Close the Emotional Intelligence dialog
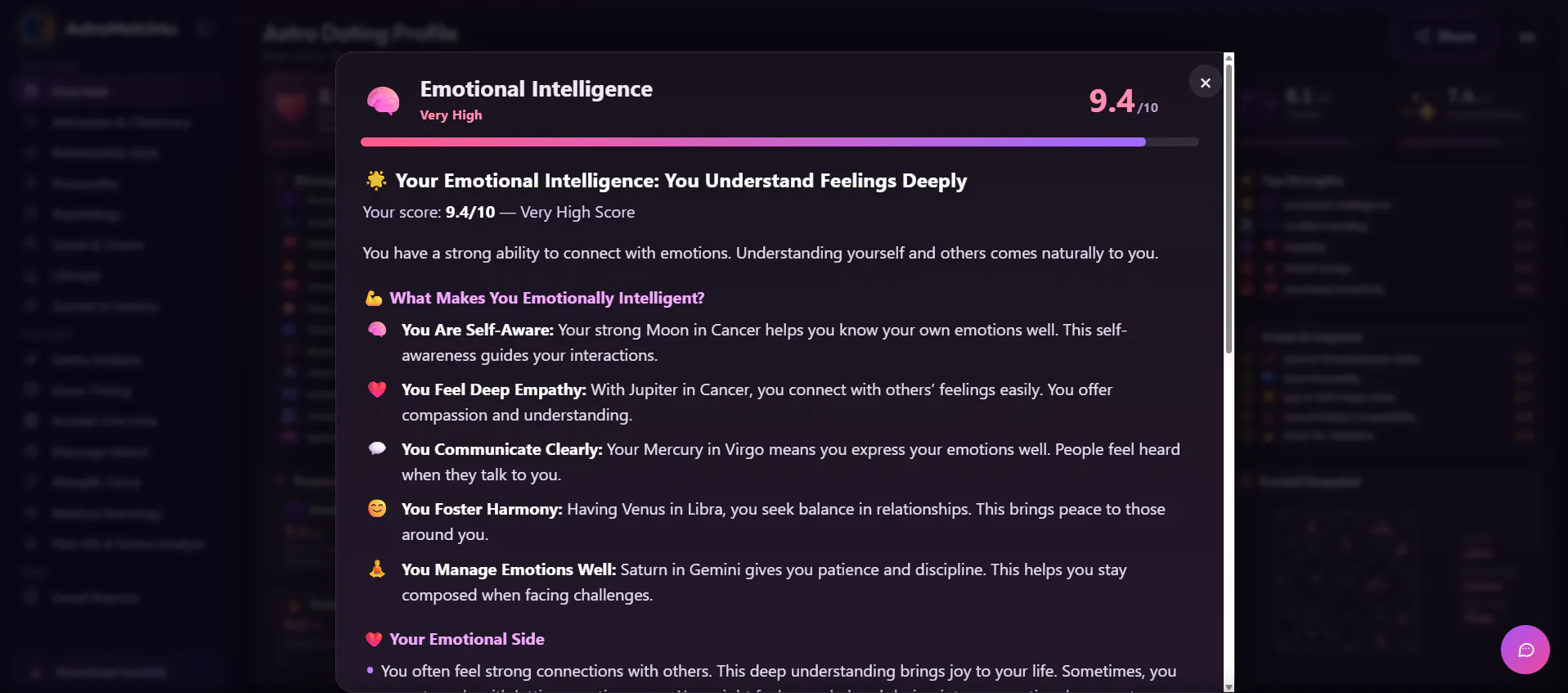The width and height of the screenshot is (1568, 693). [1205, 83]
